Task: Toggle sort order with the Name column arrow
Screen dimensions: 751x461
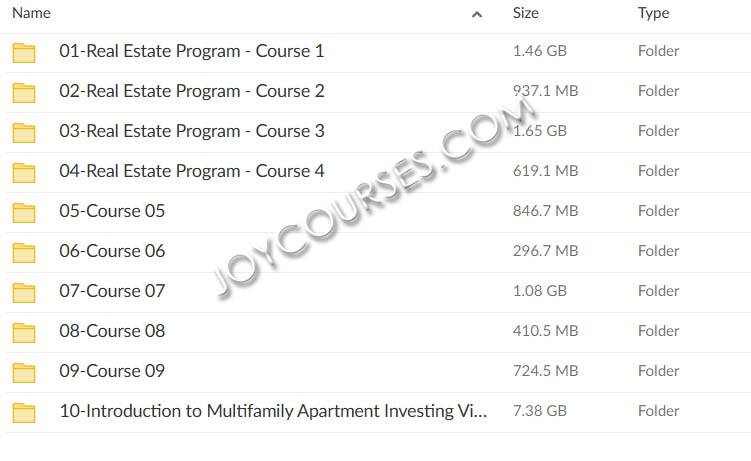Action: [477, 14]
